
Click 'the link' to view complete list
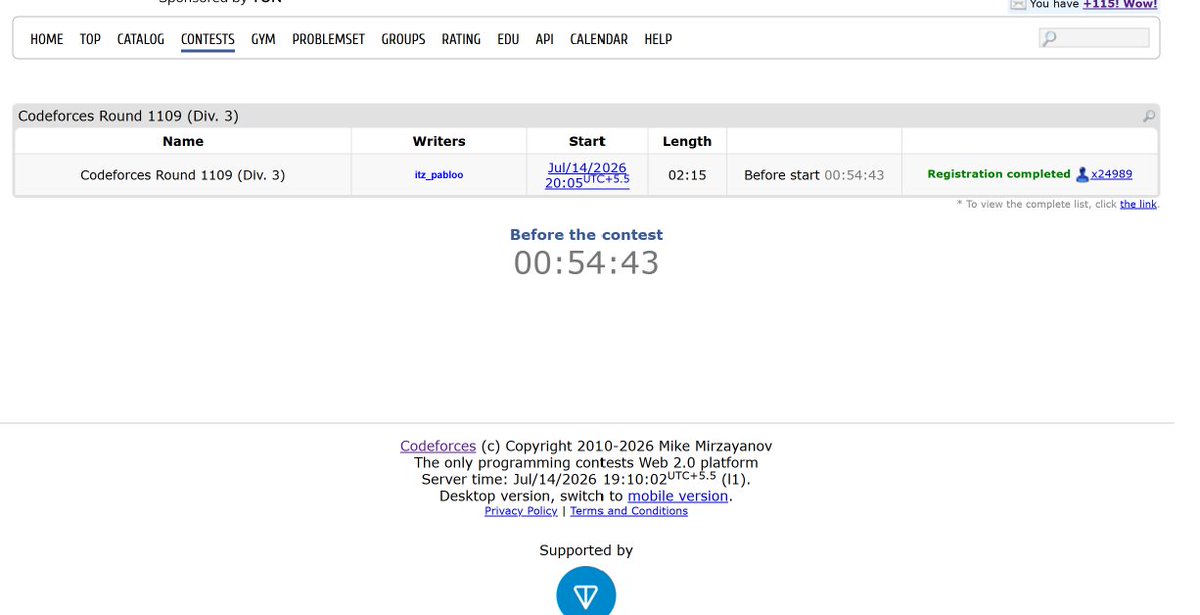1138,204
